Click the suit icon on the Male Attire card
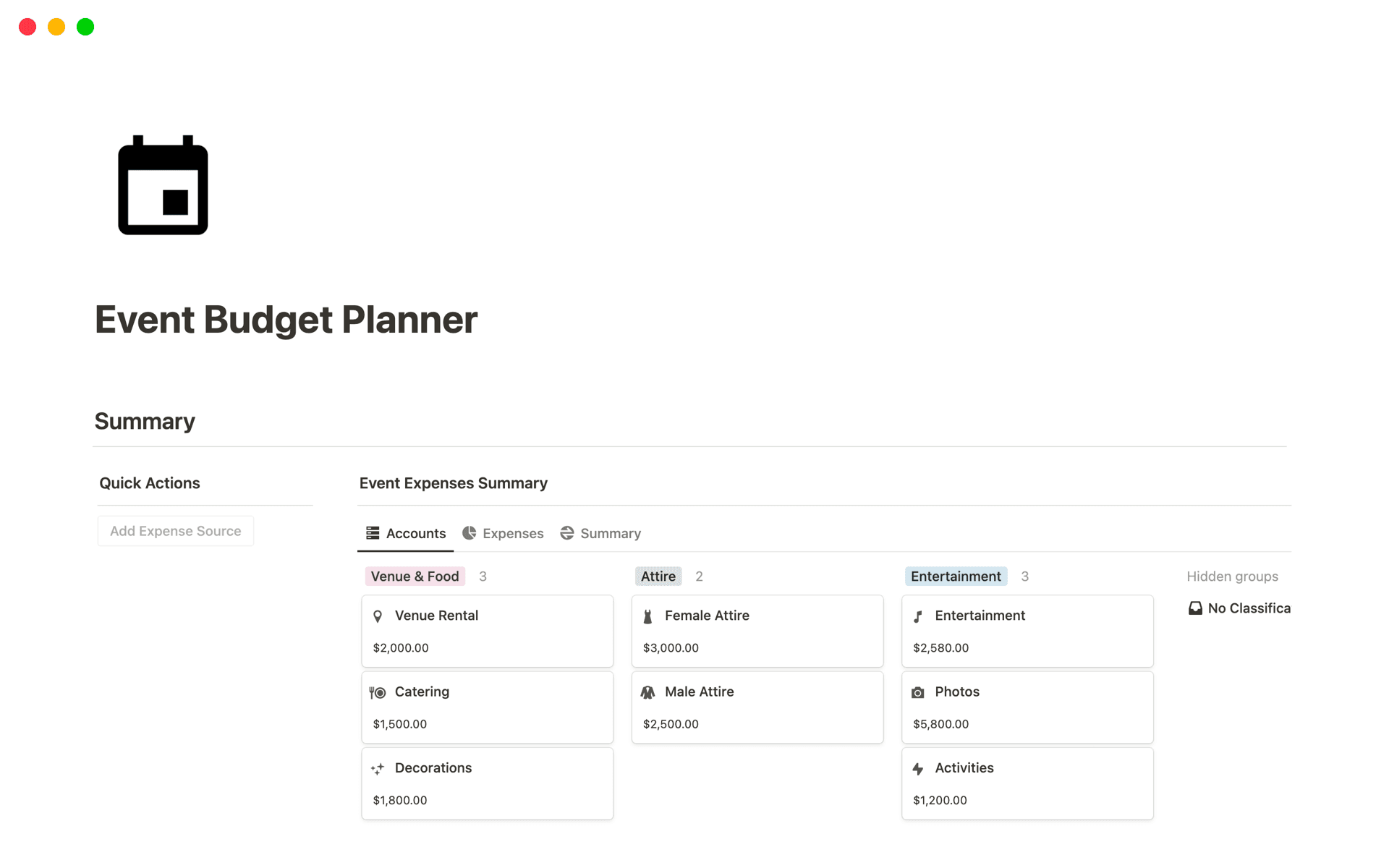Viewport: 1389px width, 868px height. 647,692
